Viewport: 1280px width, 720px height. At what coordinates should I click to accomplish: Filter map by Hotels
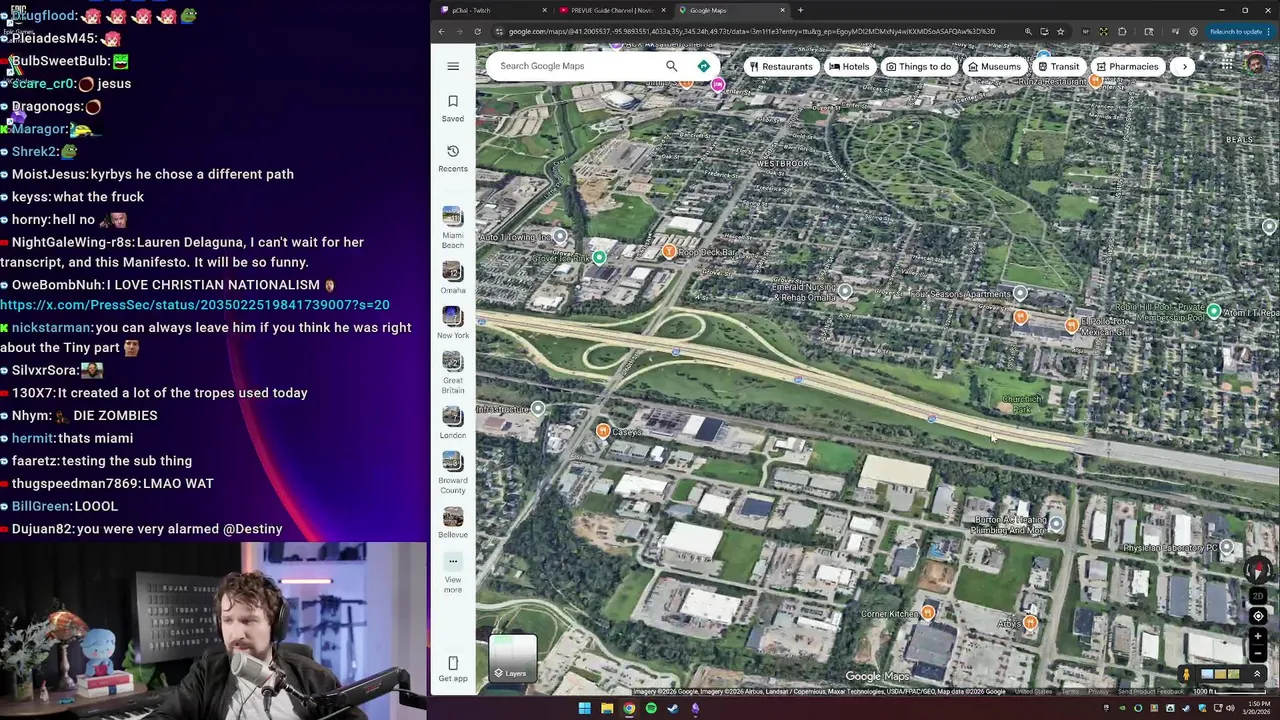849,67
